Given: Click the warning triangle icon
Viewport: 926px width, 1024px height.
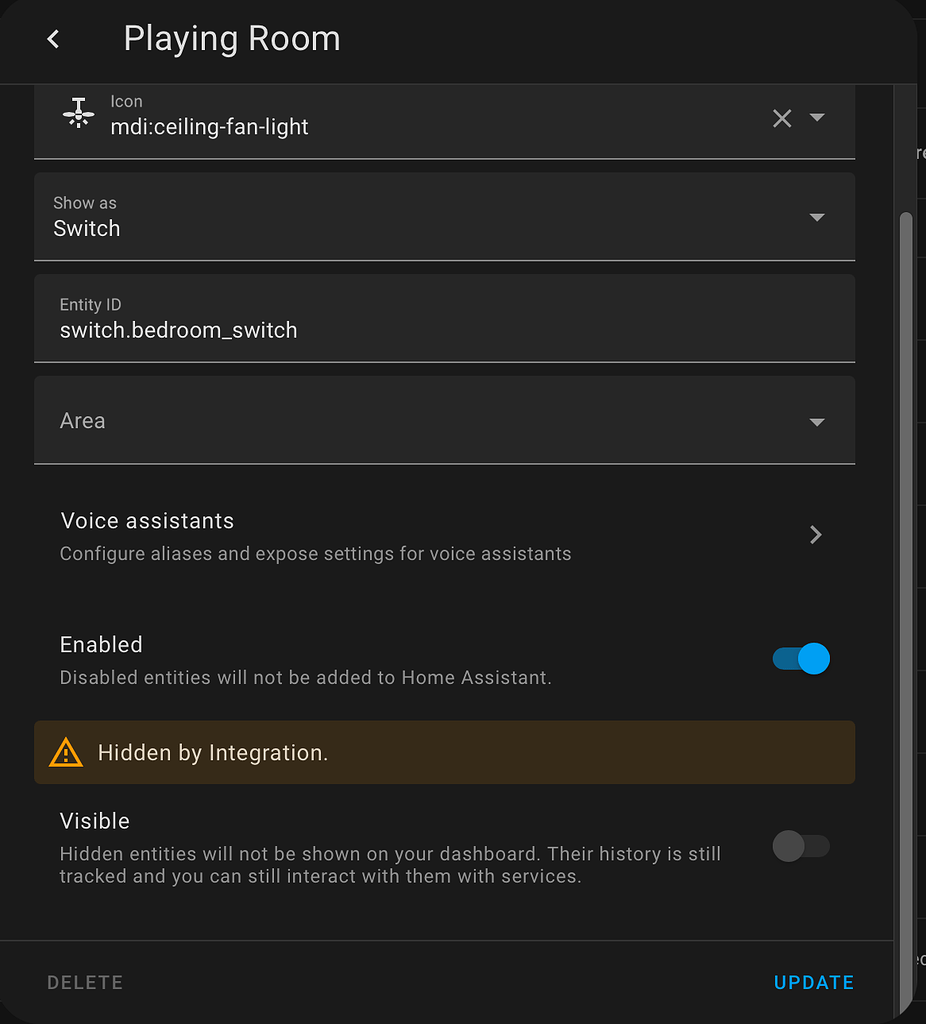Looking at the screenshot, I should (65, 752).
